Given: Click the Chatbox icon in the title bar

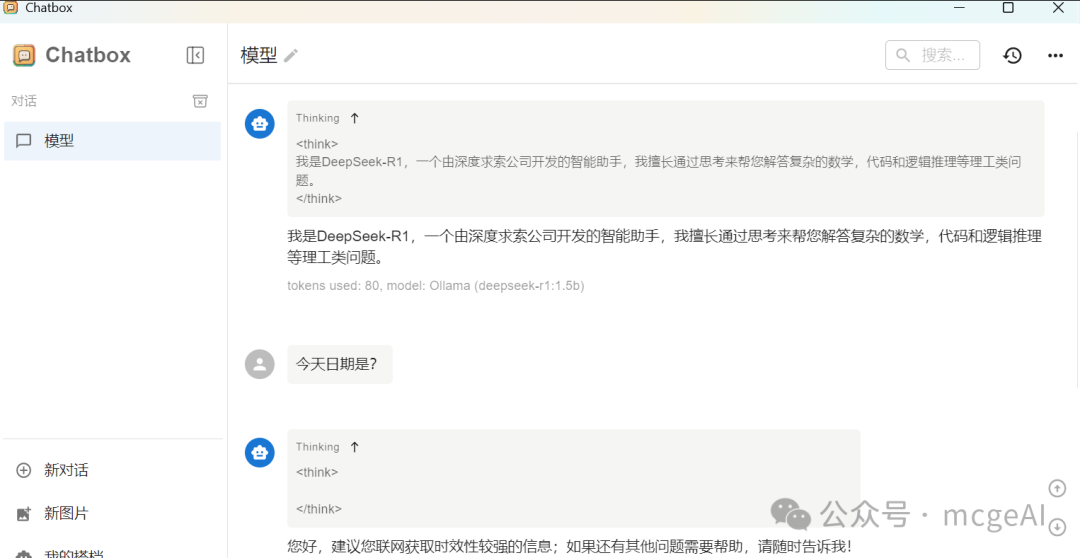Looking at the screenshot, I should pyautogui.click(x=10, y=8).
